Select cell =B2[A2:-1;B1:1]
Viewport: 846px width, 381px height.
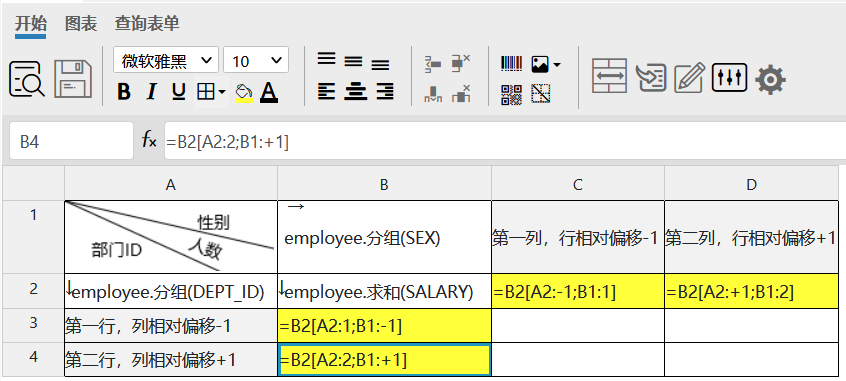click(x=578, y=291)
